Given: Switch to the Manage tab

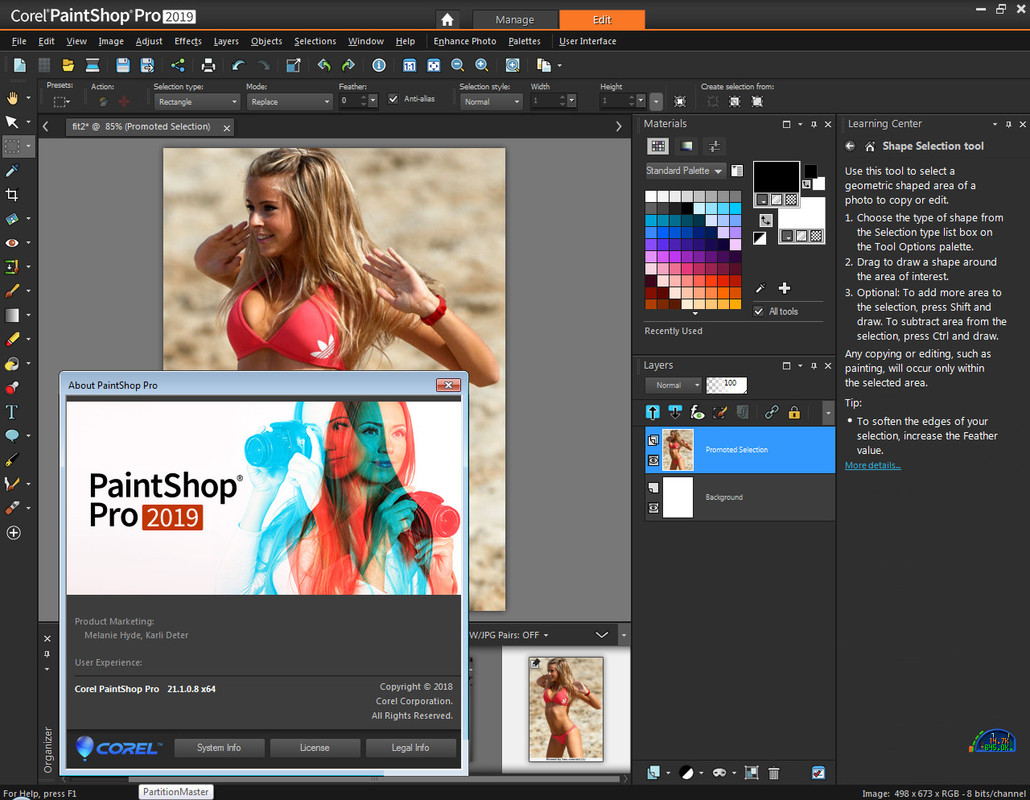Looking at the screenshot, I should click(514, 19).
